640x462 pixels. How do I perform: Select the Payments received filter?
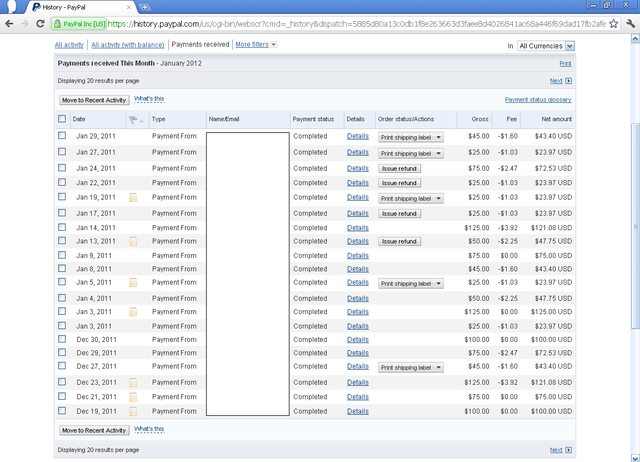(200, 44)
